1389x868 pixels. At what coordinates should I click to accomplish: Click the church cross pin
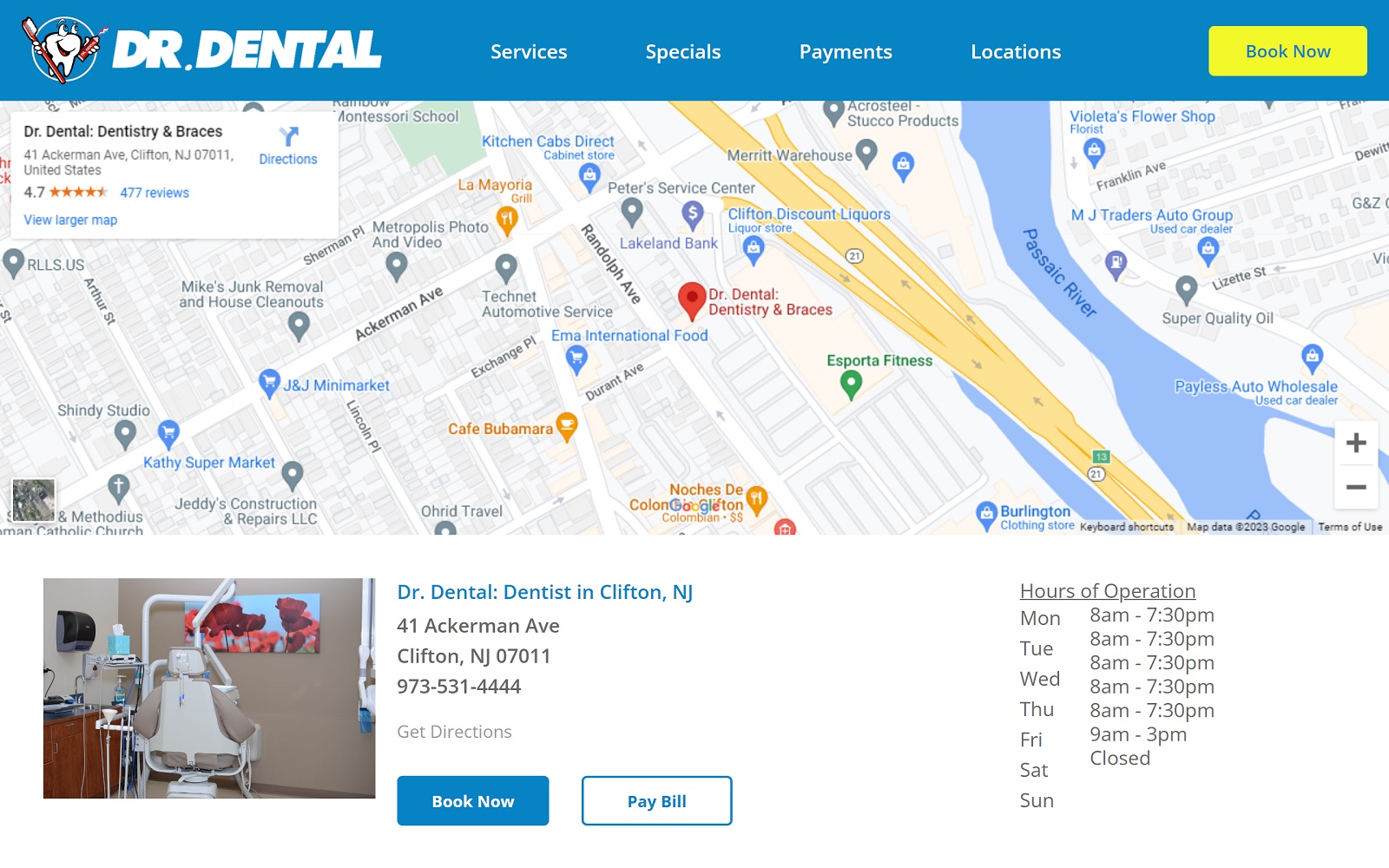[x=119, y=489]
